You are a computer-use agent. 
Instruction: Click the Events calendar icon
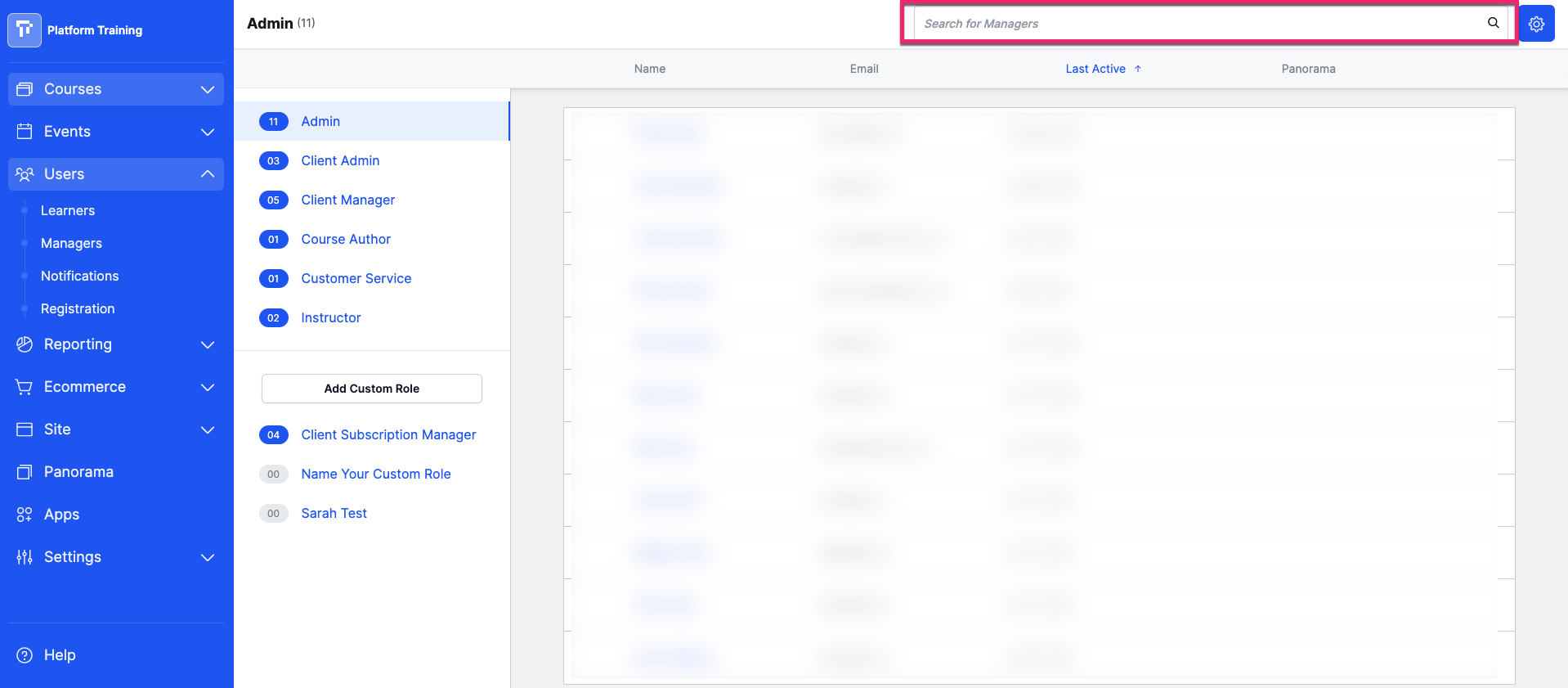[x=25, y=132]
